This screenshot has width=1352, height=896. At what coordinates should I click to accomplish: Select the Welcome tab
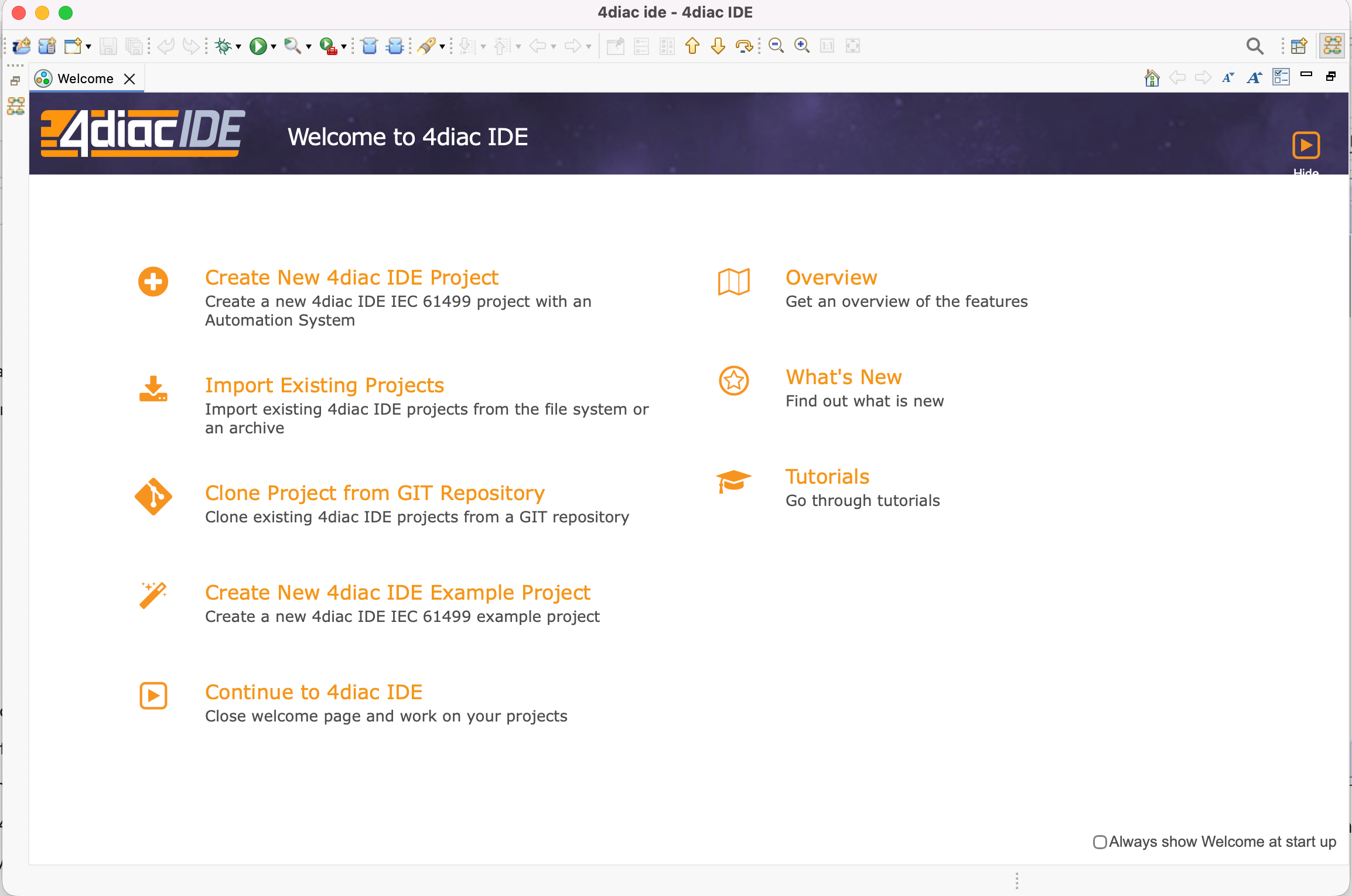(86, 78)
